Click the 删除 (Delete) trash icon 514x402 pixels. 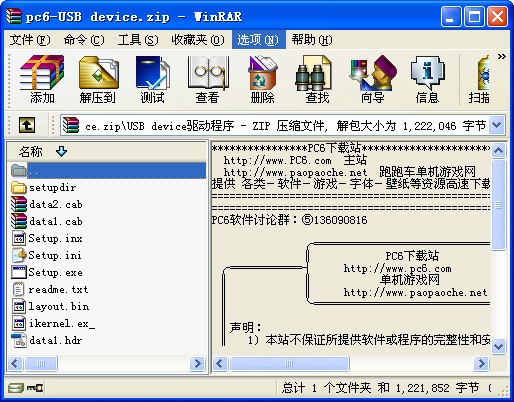point(262,80)
